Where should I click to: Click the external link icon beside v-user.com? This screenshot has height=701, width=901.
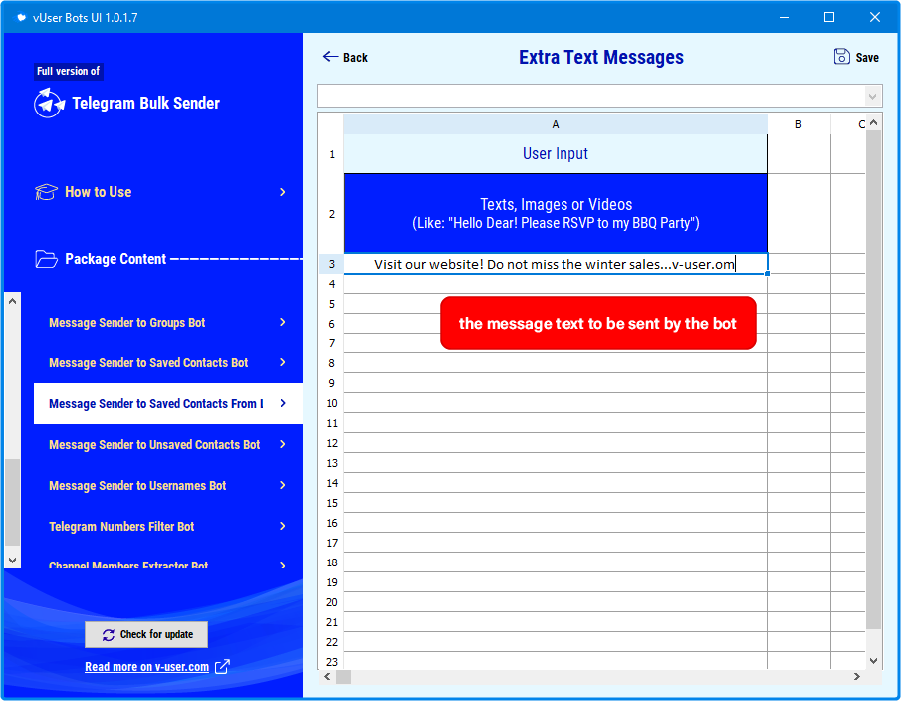click(222, 667)
